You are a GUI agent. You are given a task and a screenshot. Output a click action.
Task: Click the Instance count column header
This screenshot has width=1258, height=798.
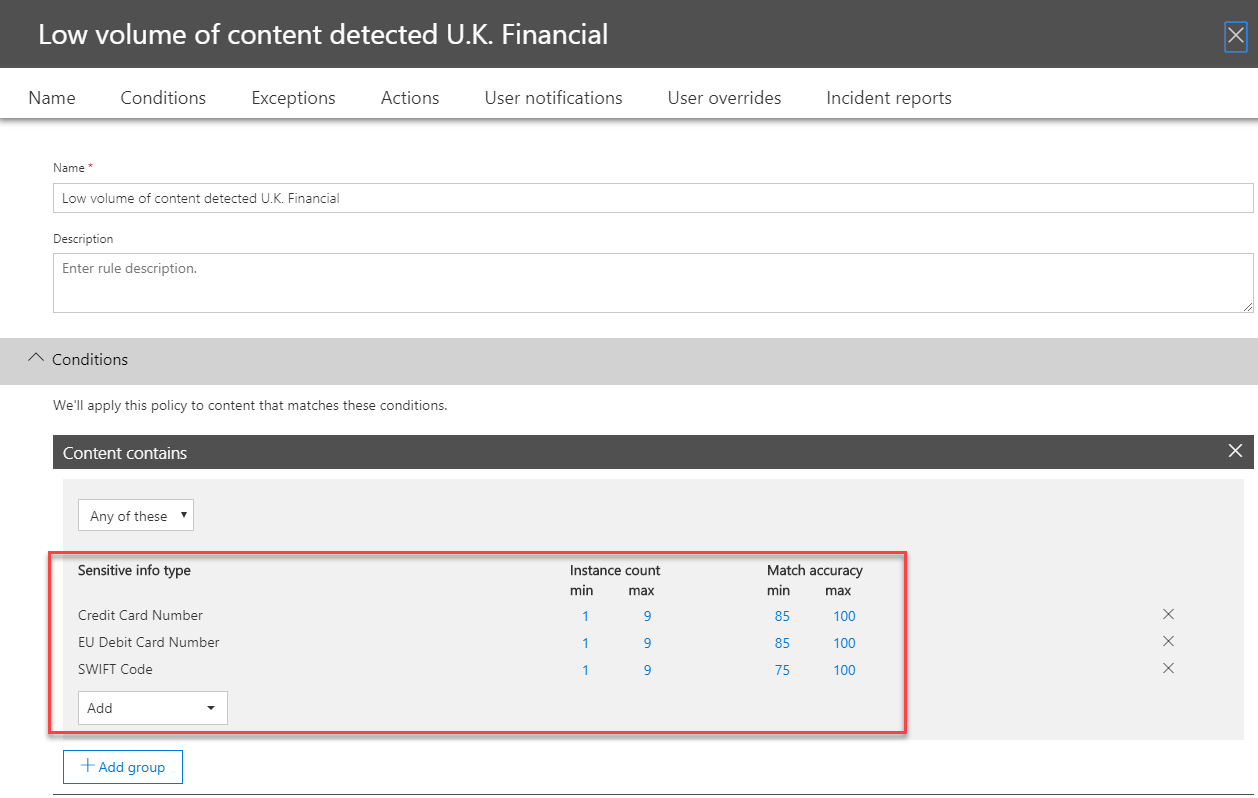(x=615, y=570)
